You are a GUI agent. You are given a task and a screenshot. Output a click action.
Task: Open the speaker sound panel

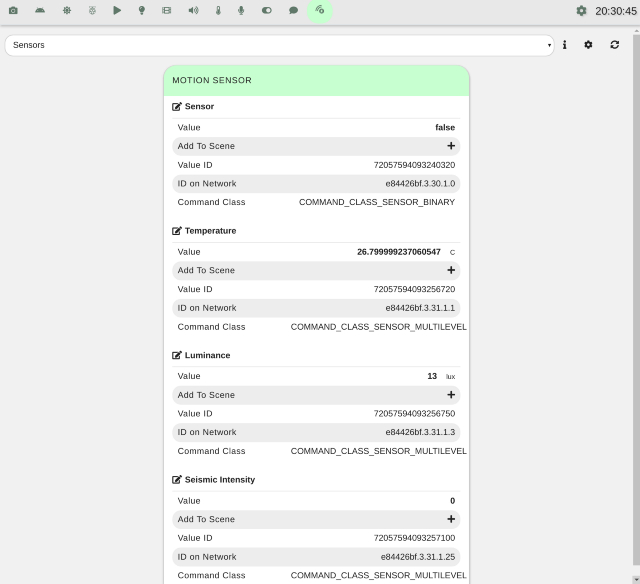(x=193, y=10)
